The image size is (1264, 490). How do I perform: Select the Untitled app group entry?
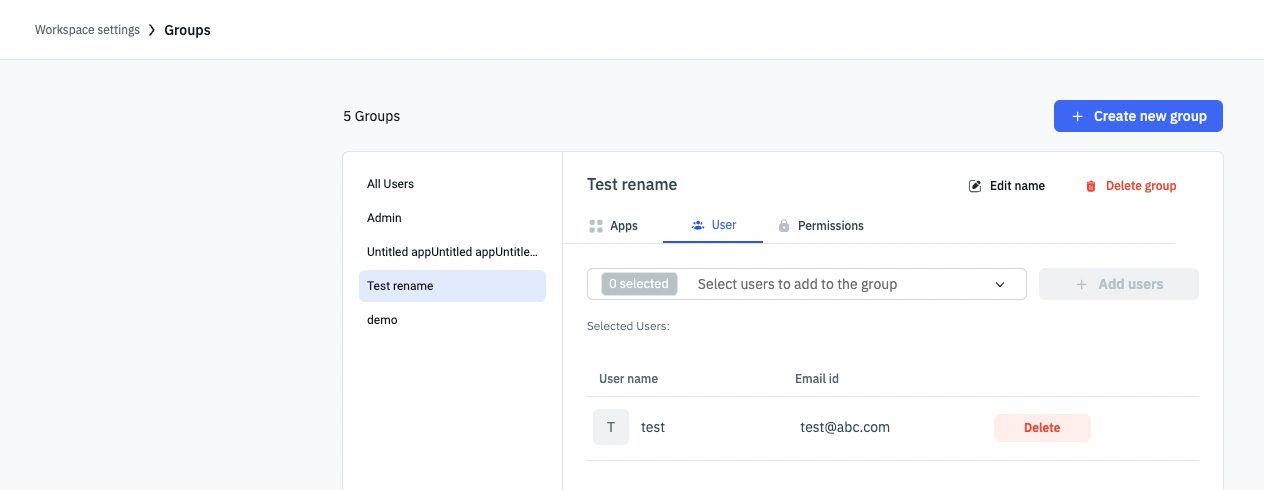tap(452, 252)
